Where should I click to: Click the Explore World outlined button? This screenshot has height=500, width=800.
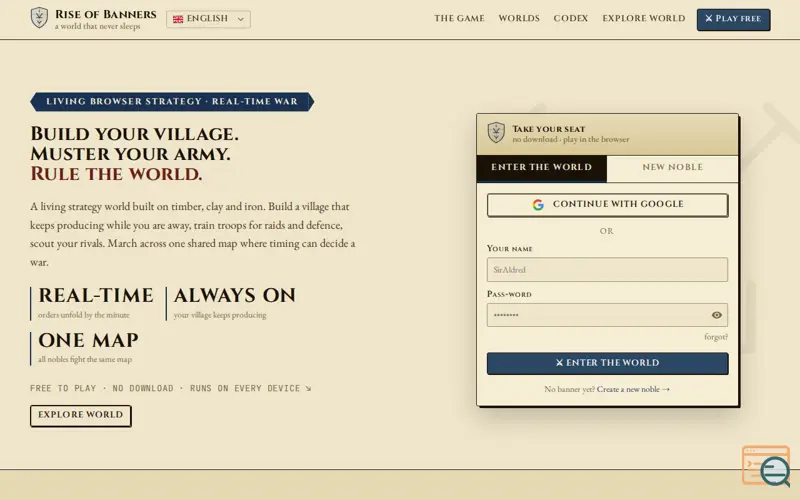click(x=81, y=415)
